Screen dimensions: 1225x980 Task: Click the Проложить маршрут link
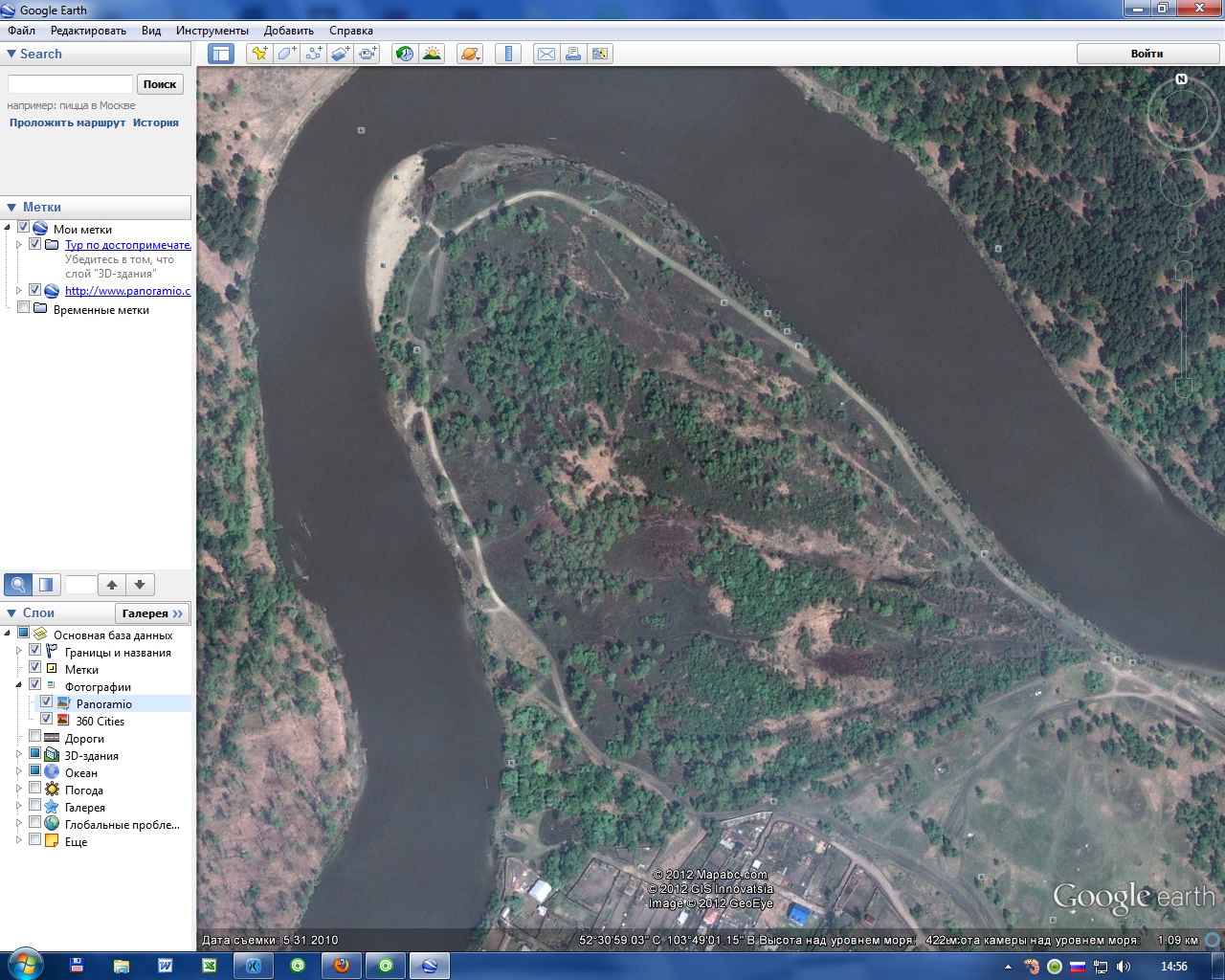(67, 122)
